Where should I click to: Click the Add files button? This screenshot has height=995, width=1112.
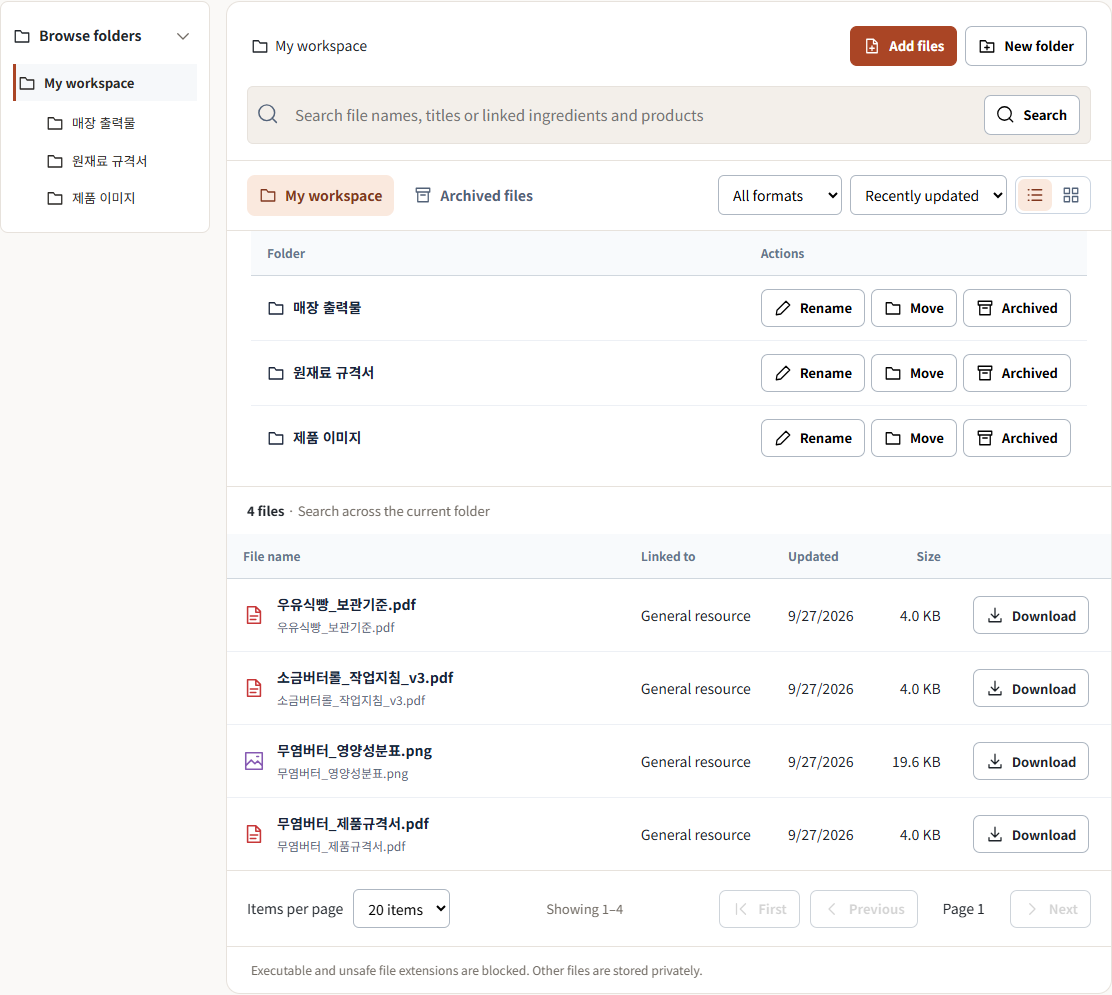(903, 46)
